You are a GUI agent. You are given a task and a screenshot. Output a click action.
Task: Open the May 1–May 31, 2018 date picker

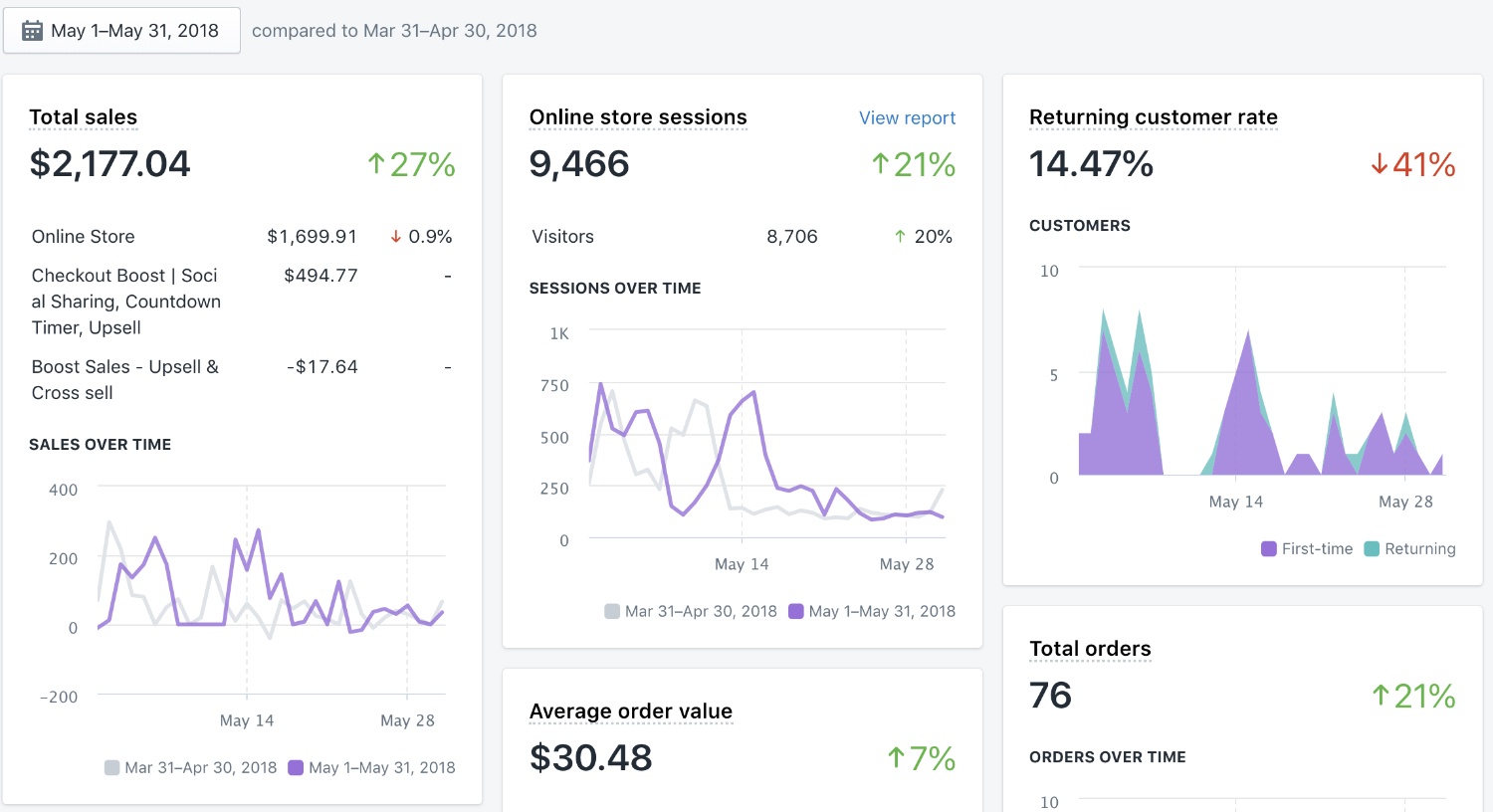coord(121,31)
